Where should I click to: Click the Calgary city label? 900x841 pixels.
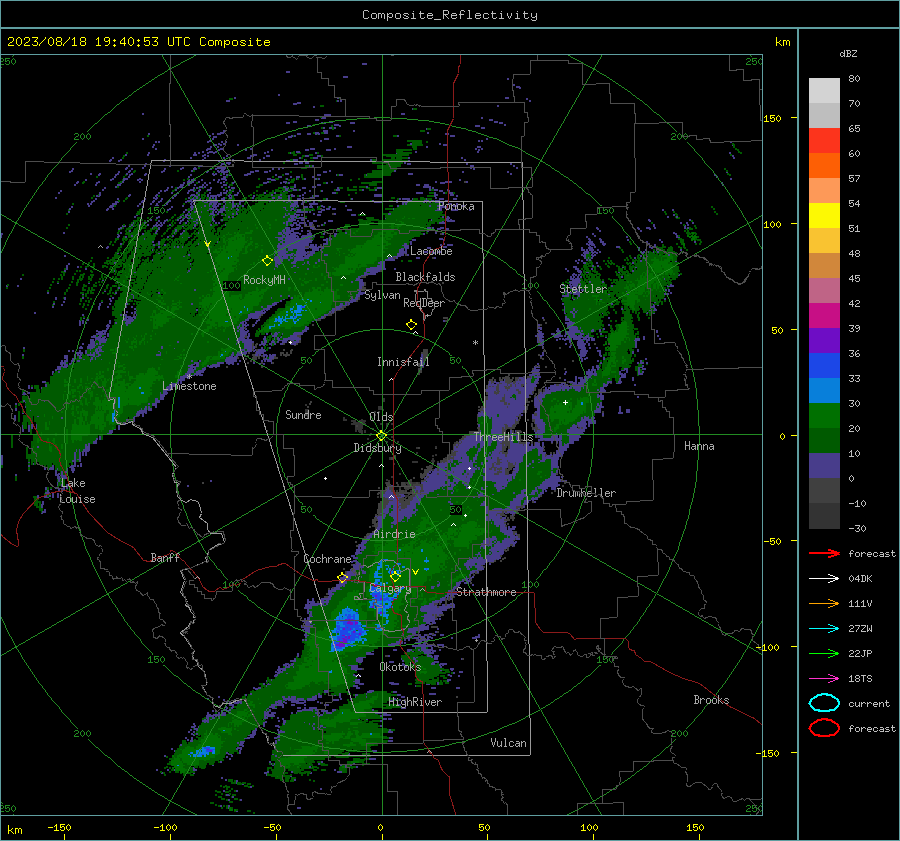(x=390, y=588)
